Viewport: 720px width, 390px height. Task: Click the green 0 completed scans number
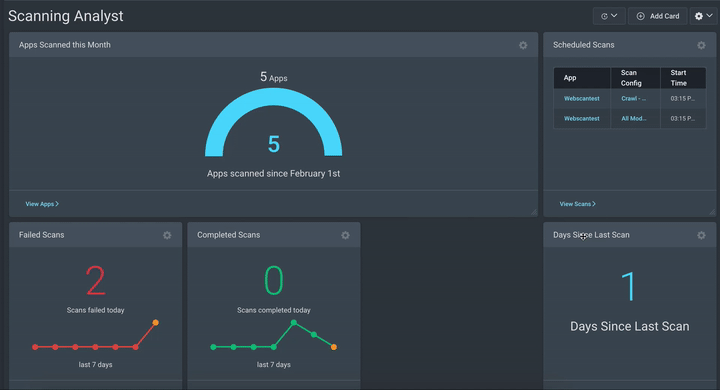(274, 281)
